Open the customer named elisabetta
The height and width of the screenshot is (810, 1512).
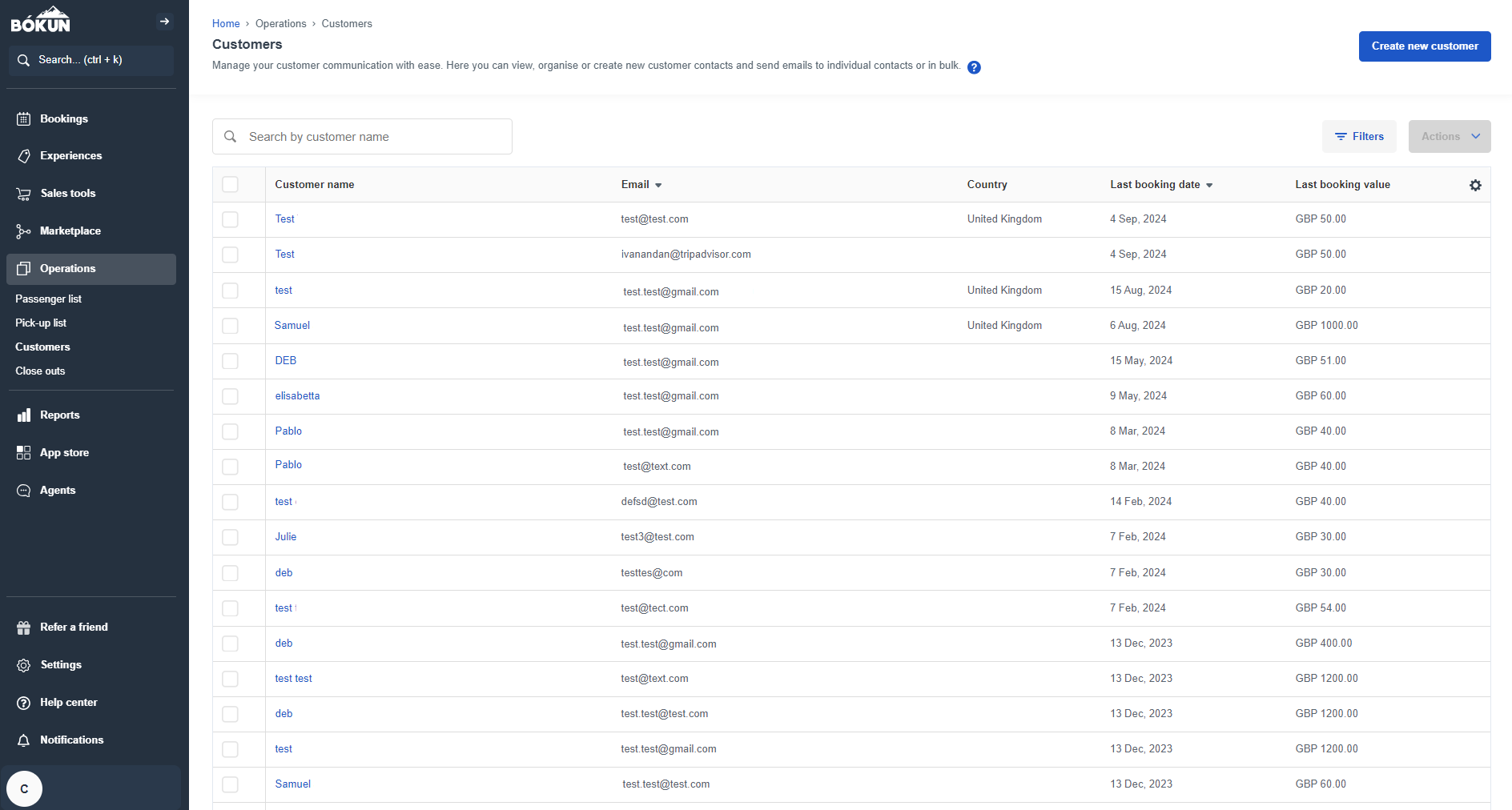point(297,395)
